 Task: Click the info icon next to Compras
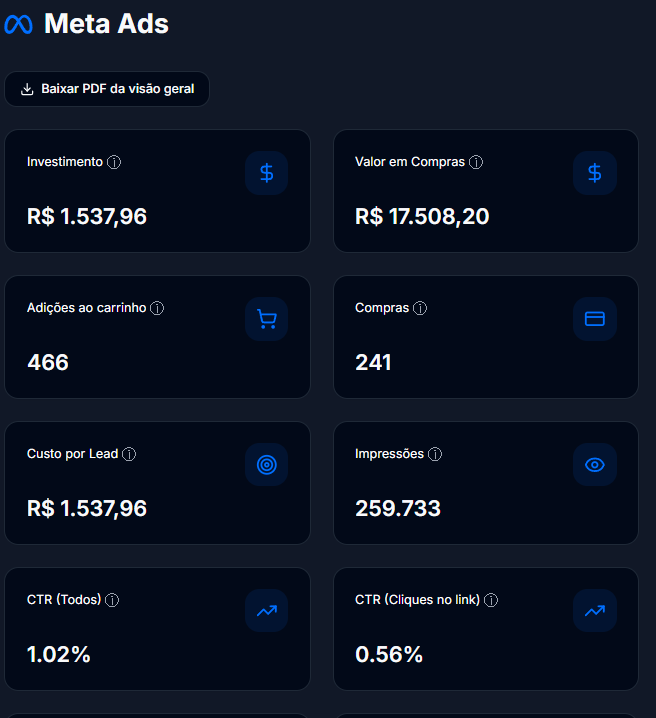(420, 308)
